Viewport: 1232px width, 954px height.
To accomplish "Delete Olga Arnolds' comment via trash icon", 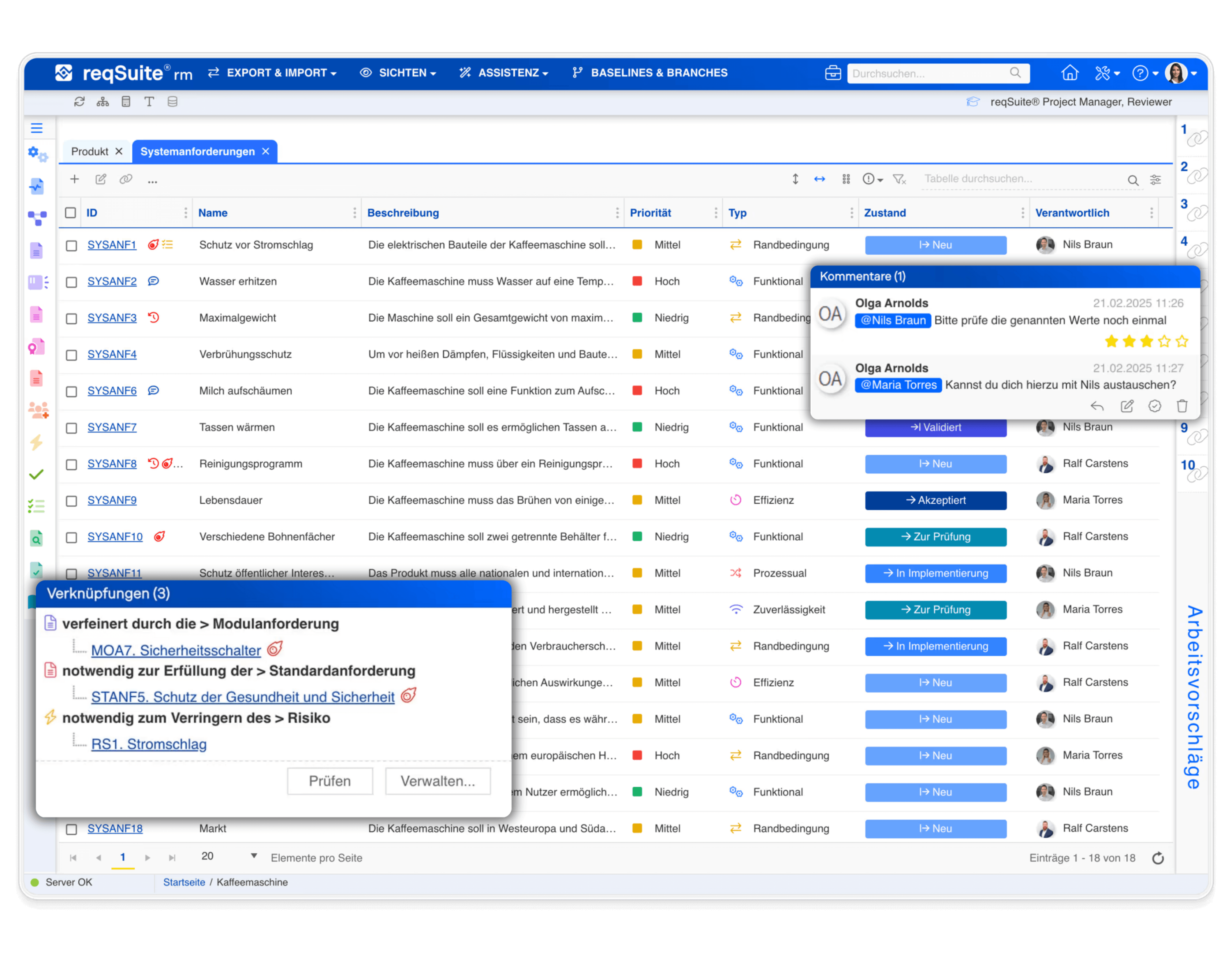I will click(x=1182, y=406).
